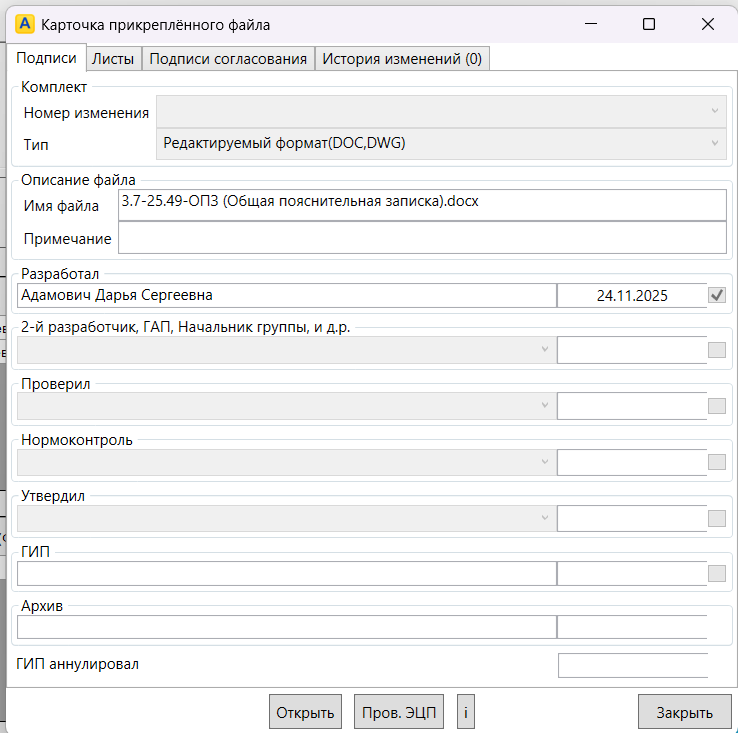The image size is (738, 733).
Task: Click the Имя файла input field
Action: 422,205
